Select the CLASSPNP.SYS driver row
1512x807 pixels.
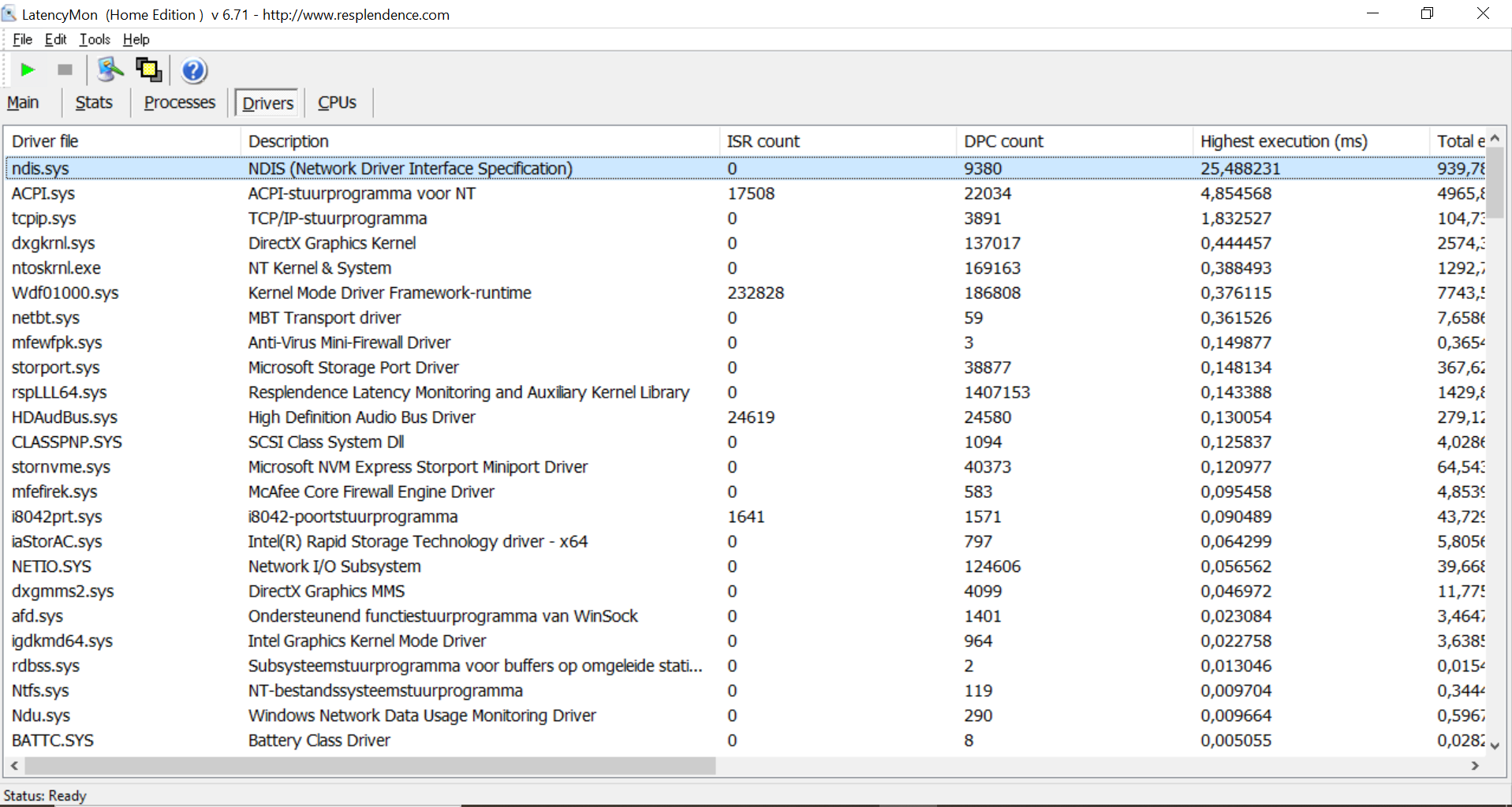tap(746, 442)
